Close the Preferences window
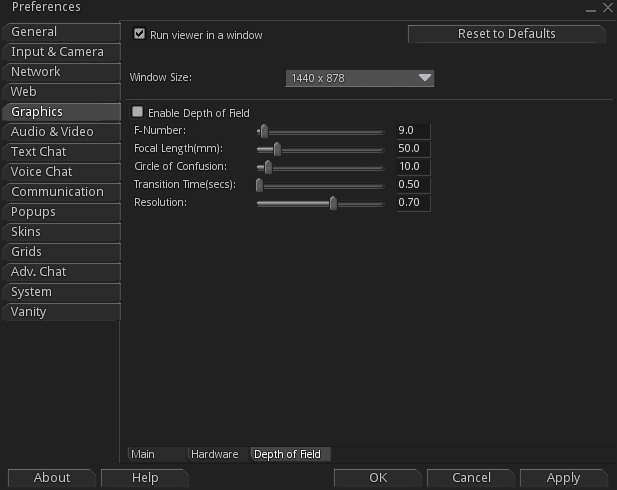The height and width of the screenshot is (490, 617). [607, 8]
